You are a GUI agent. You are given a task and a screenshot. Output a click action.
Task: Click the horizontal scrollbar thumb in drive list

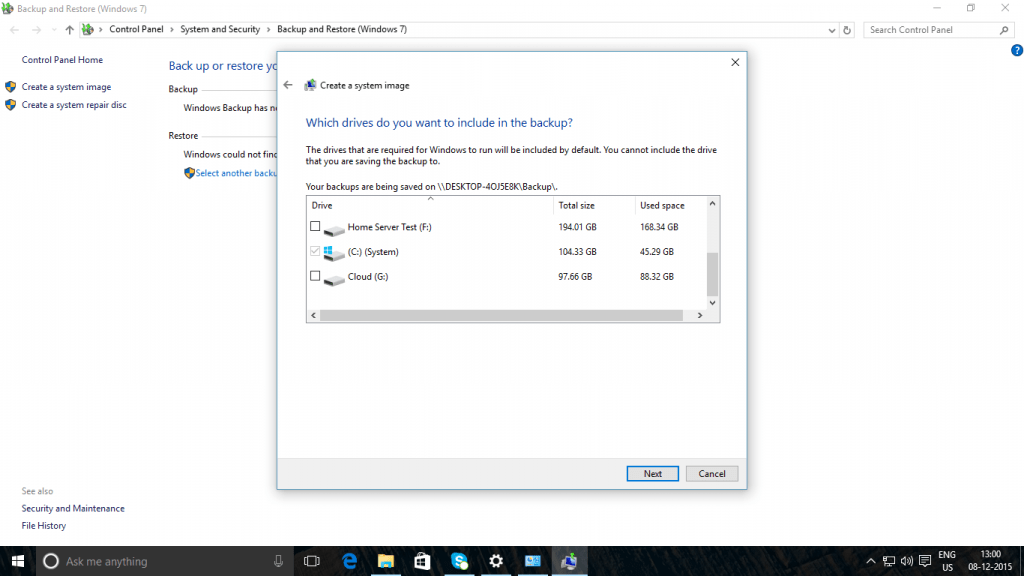[501, 315]
